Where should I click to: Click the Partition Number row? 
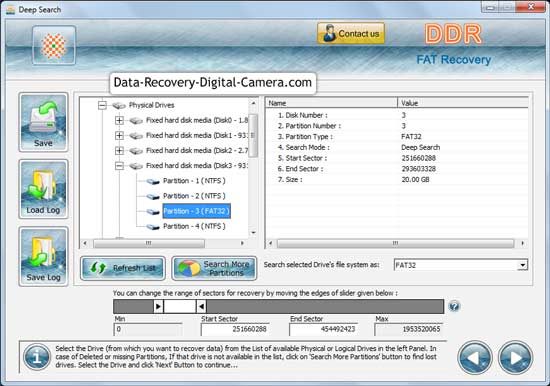click(397, 126)
